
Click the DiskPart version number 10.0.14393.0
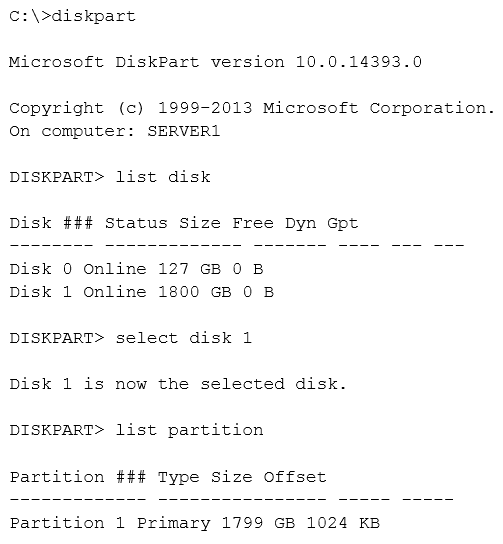(x=358, y=62)
